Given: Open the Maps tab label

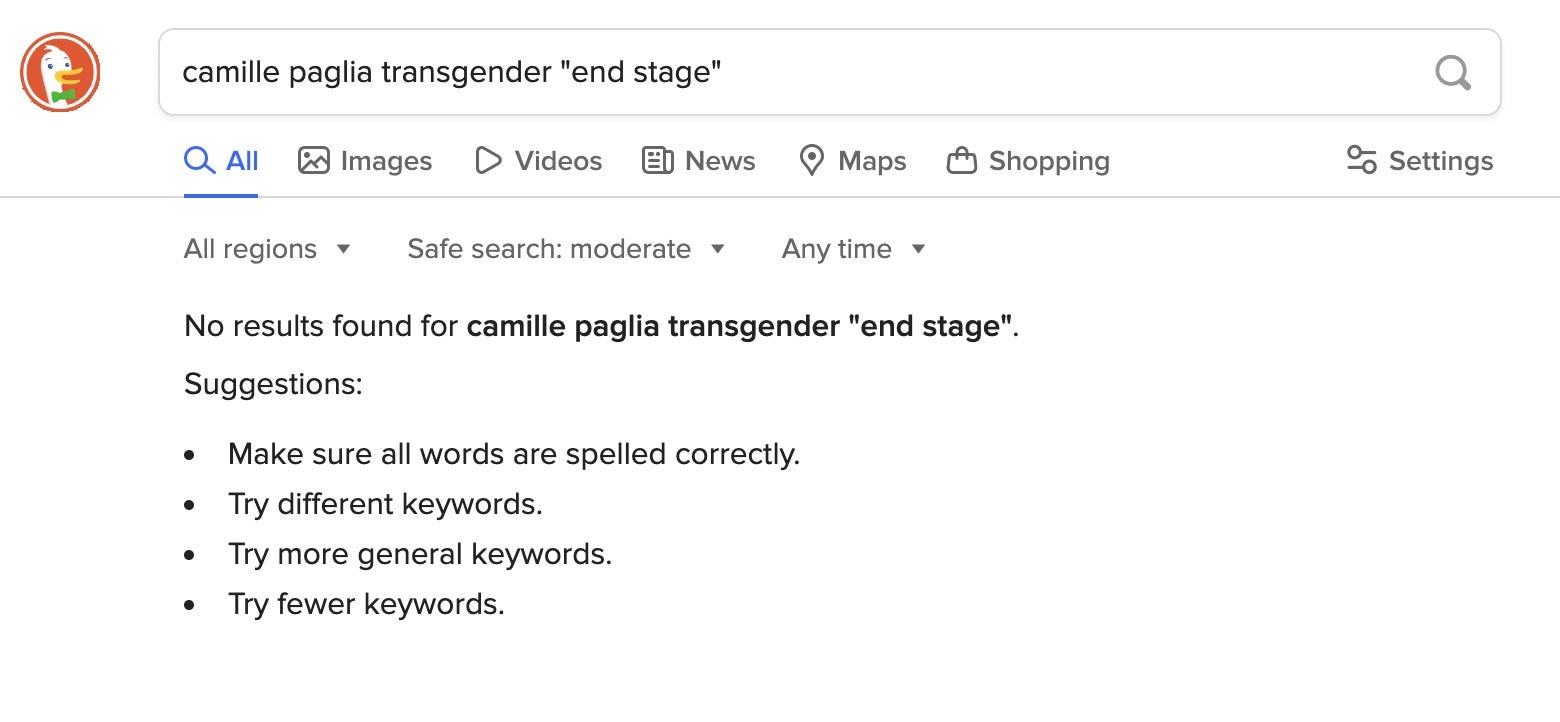Looking at the screenshot, I should tap(872, 161).
